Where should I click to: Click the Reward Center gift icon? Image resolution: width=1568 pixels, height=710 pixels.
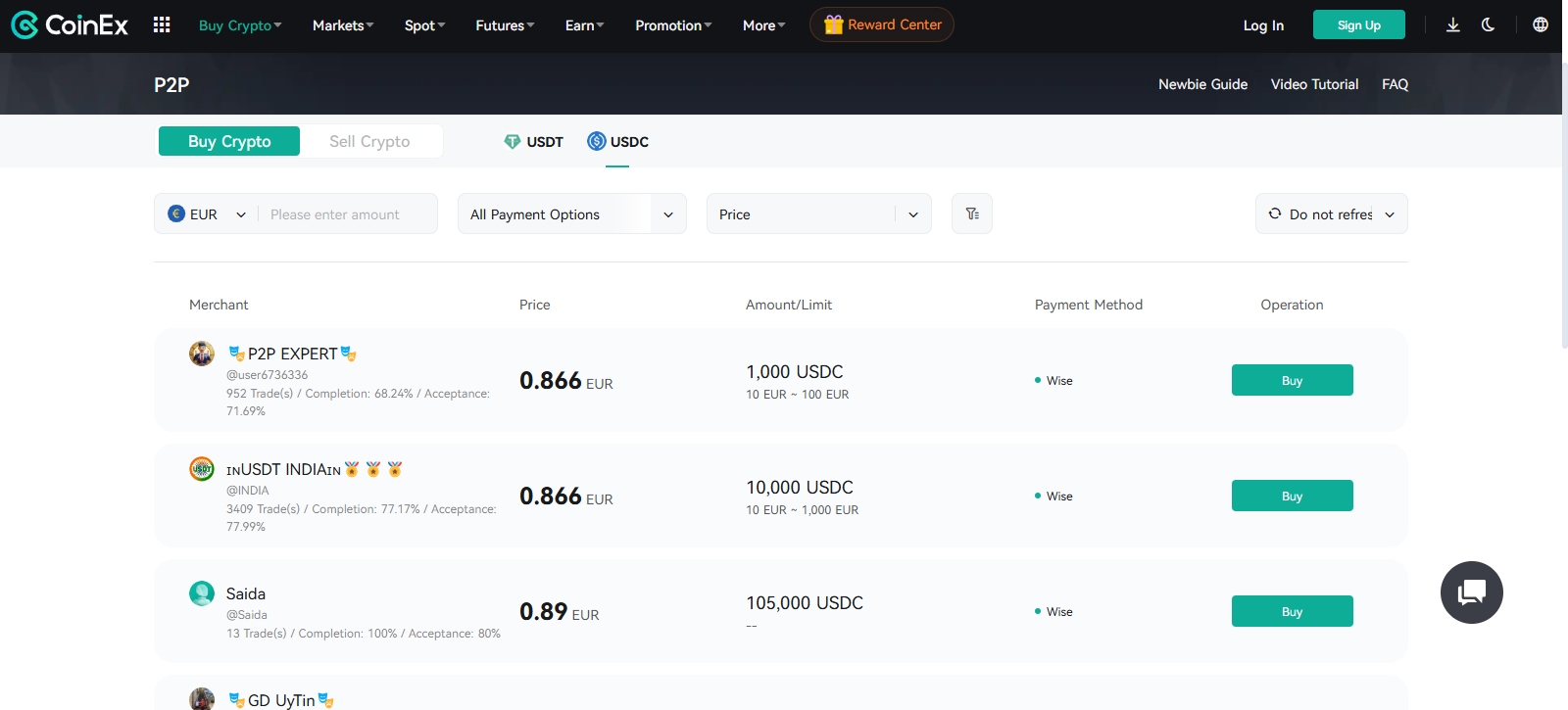tap(834, 24)
